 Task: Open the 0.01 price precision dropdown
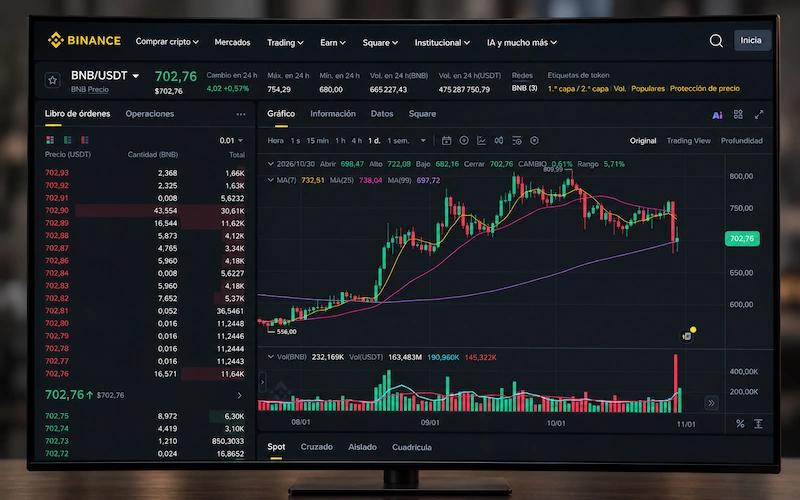point(232,140)
